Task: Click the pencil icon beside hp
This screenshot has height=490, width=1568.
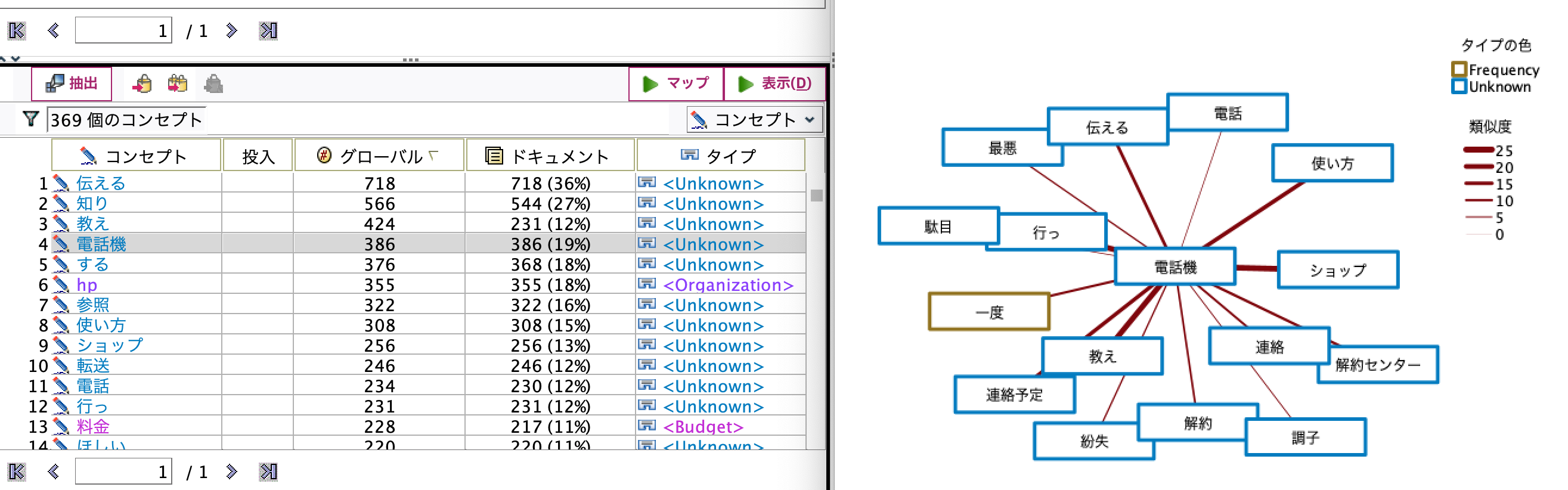Action: [61, 285]
